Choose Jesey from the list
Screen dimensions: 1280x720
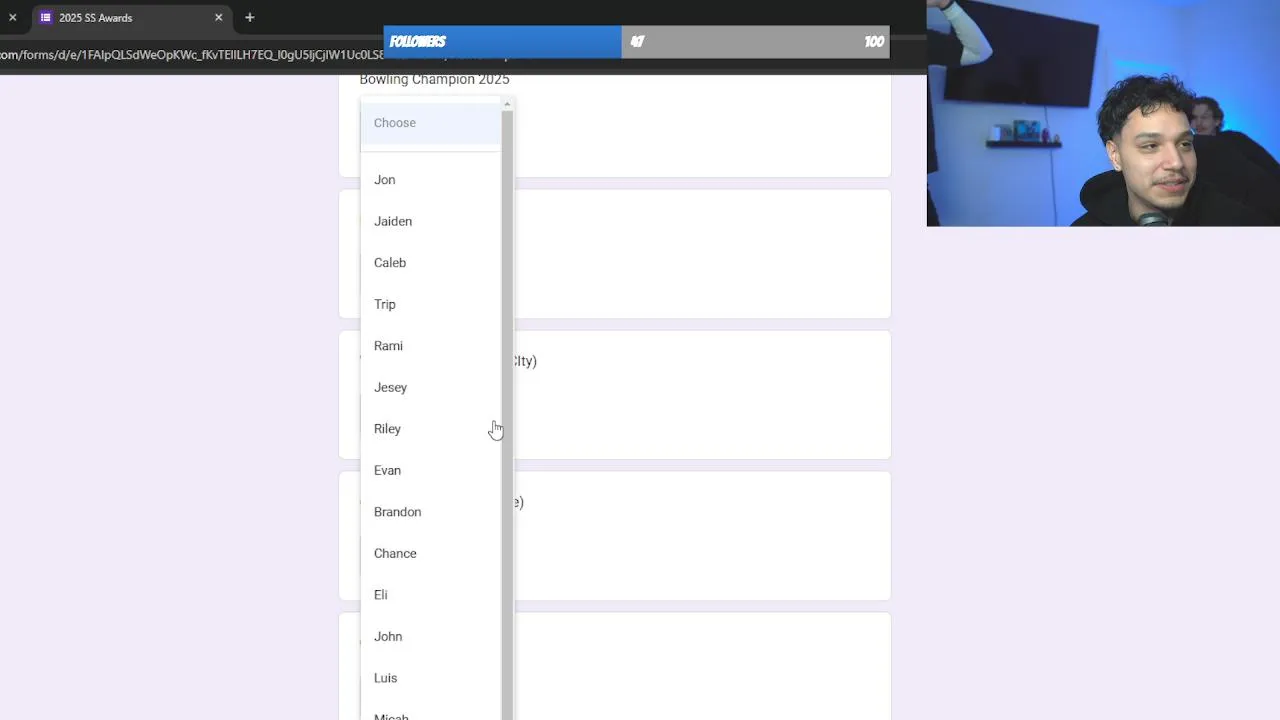click(431, 387)
